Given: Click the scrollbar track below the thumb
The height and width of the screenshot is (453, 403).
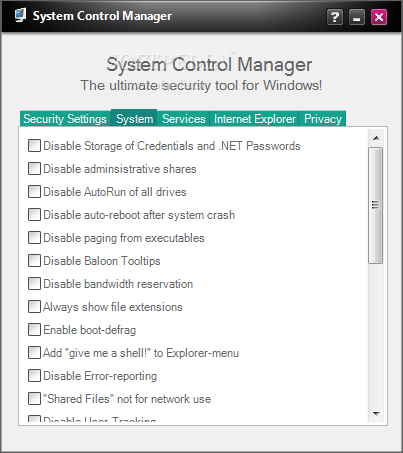Looking at the screenshot, I should click(376, 334).
